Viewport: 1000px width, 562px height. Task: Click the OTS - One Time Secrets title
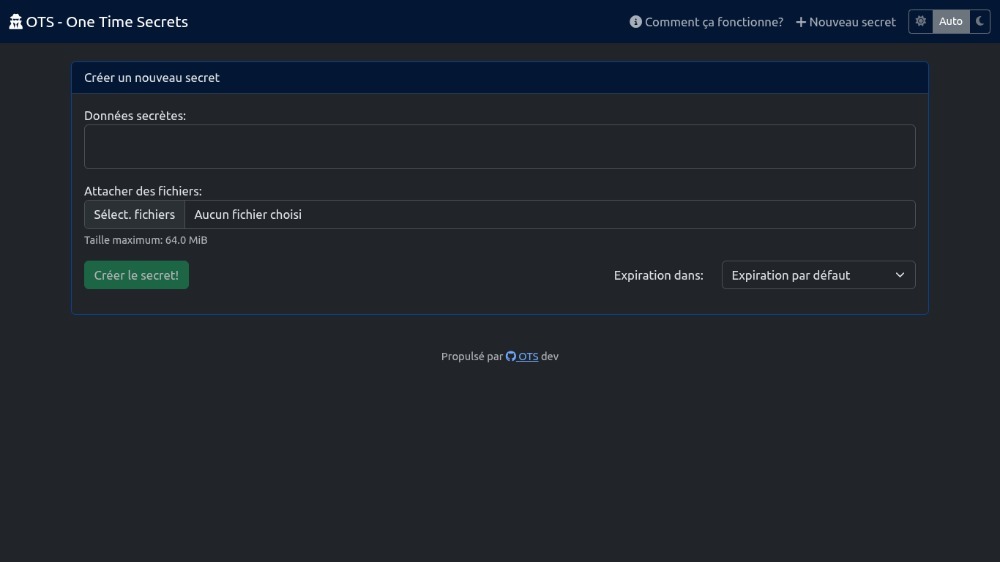click(107, 22)
